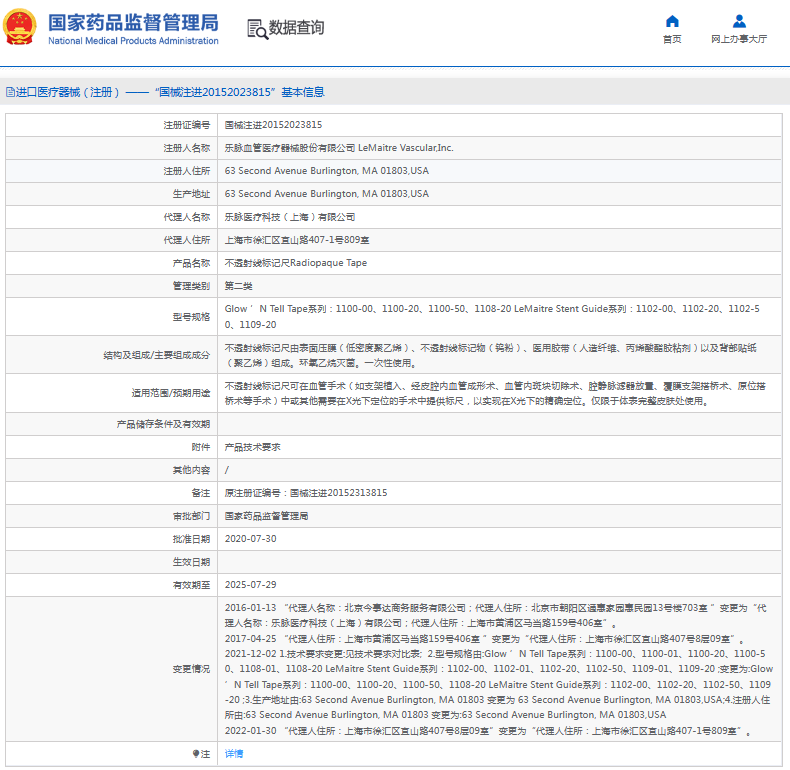Click the 2017-04-25 change record entry
The image size is (790, 770).
point(486,639)
